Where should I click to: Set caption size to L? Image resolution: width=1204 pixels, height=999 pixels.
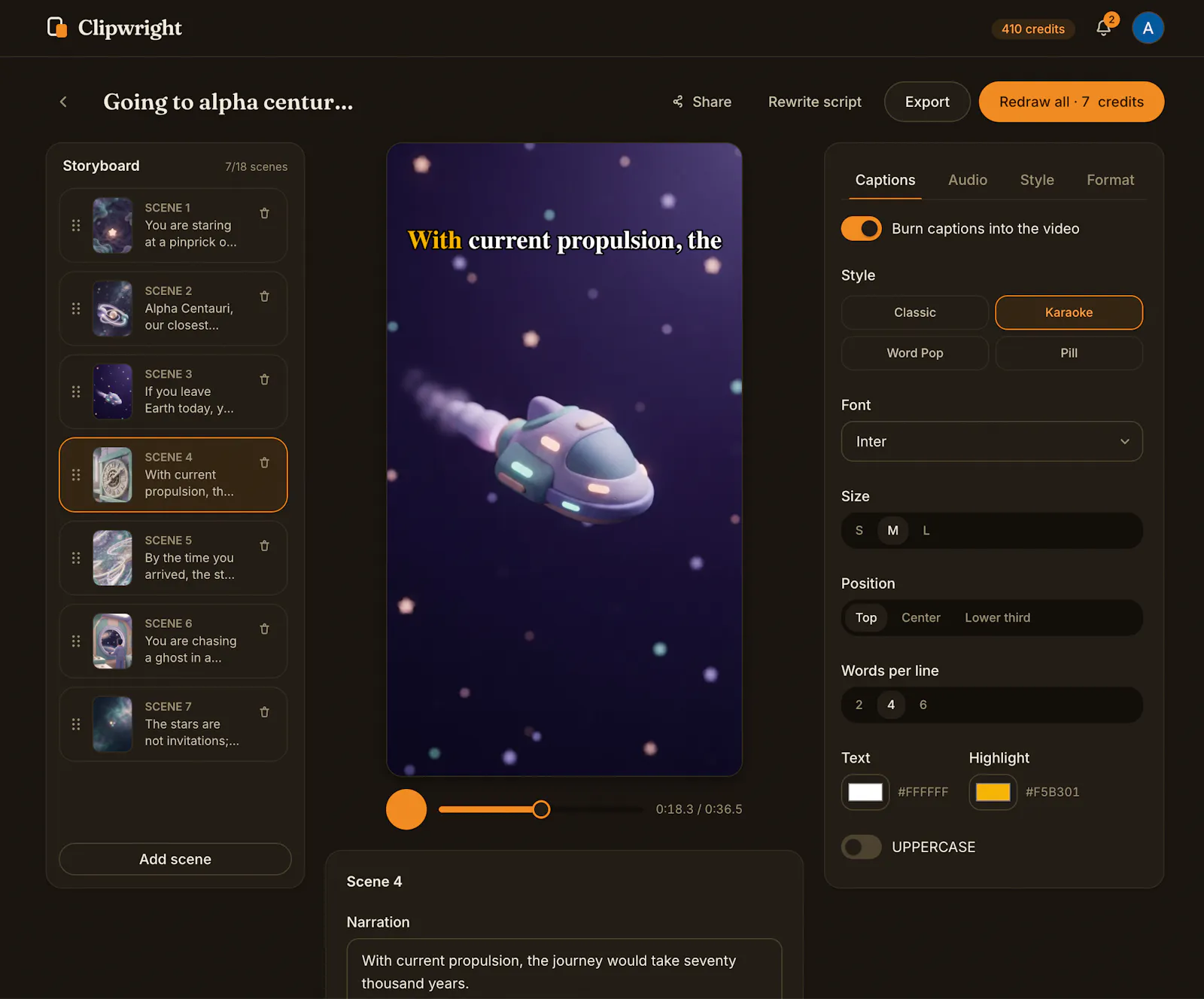coord(926,531)
